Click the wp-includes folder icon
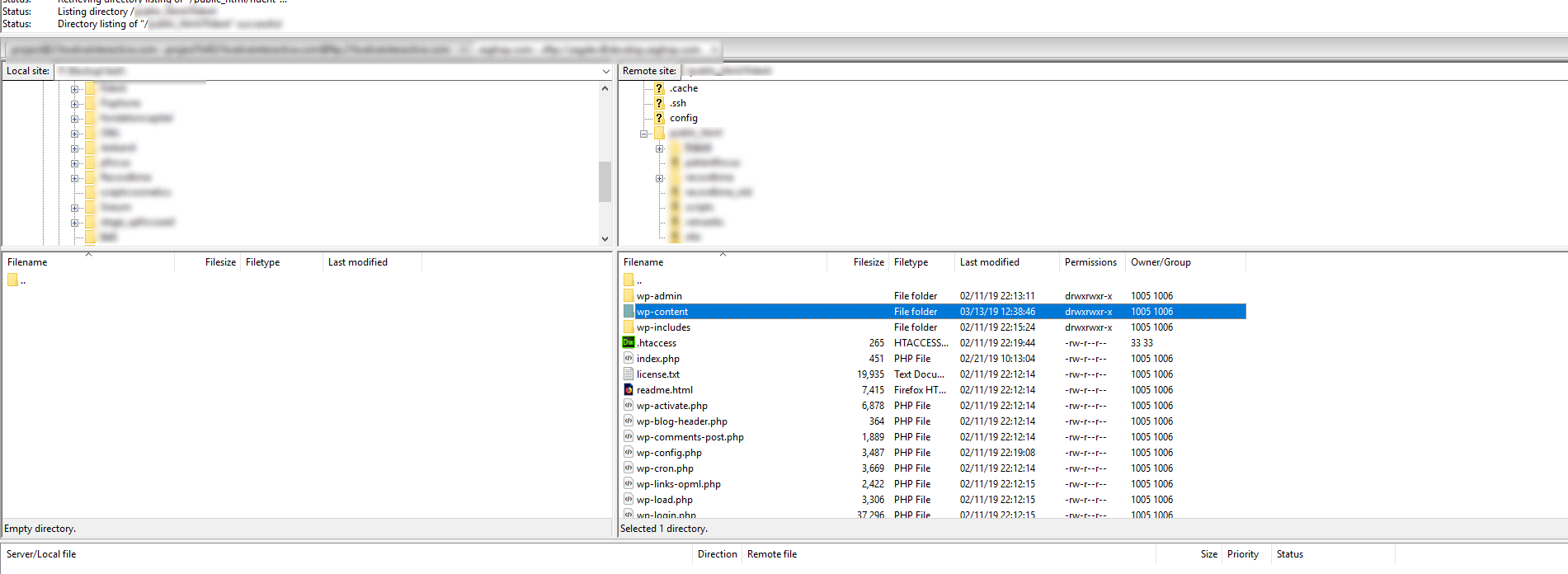1568x574 pixels. [x=629, y=327]
